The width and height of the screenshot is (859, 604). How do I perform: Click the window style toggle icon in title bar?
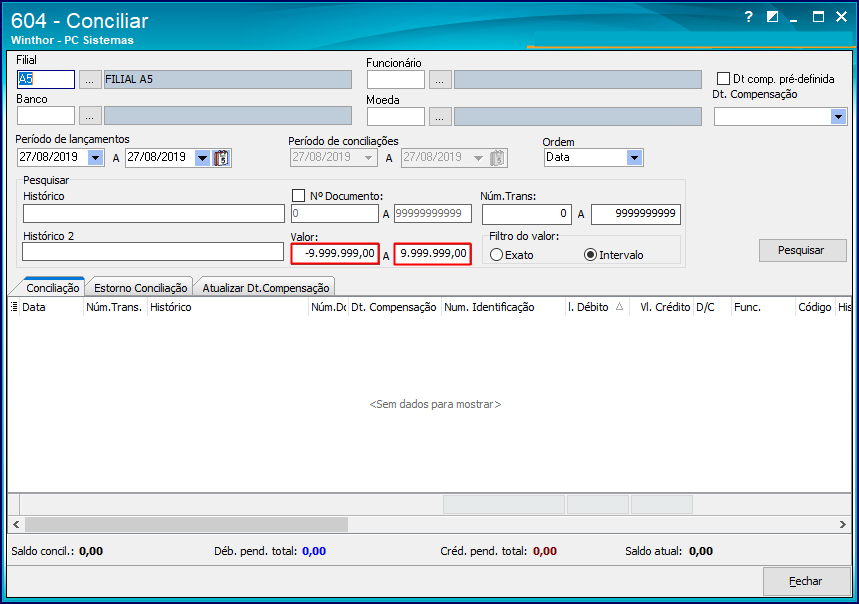point(772,17)
